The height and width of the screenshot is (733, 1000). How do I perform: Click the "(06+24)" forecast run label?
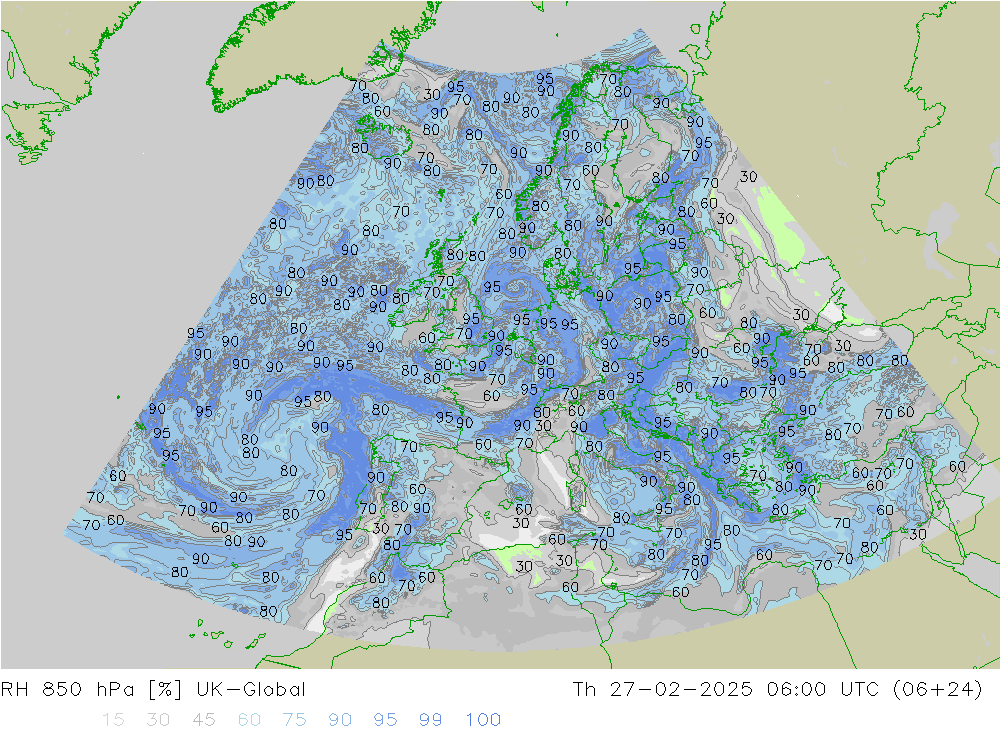point(938,690)
